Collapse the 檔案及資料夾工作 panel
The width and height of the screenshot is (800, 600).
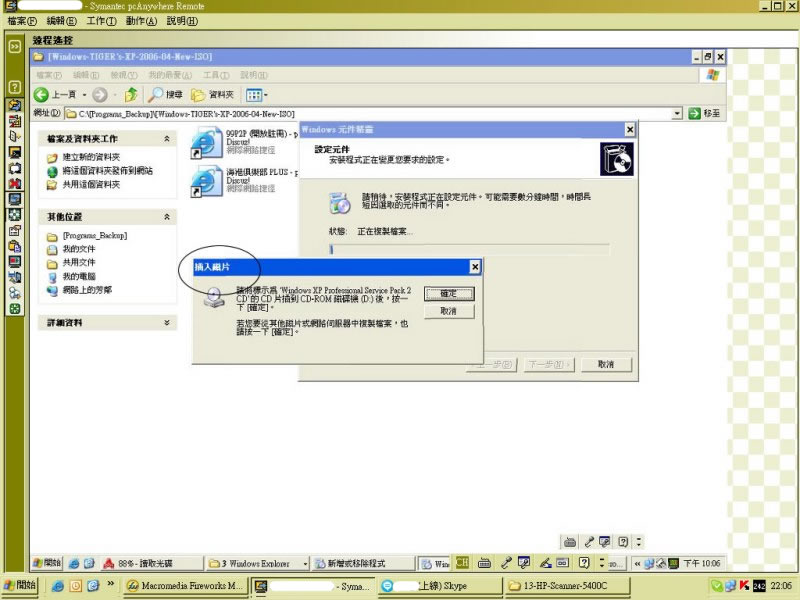click(167, 139)
